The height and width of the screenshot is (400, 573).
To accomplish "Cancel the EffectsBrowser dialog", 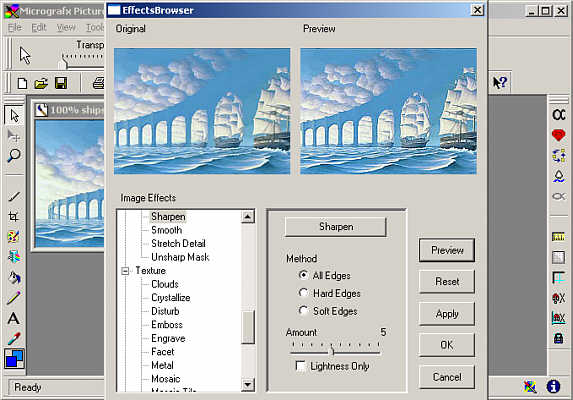I will [447, 377].
